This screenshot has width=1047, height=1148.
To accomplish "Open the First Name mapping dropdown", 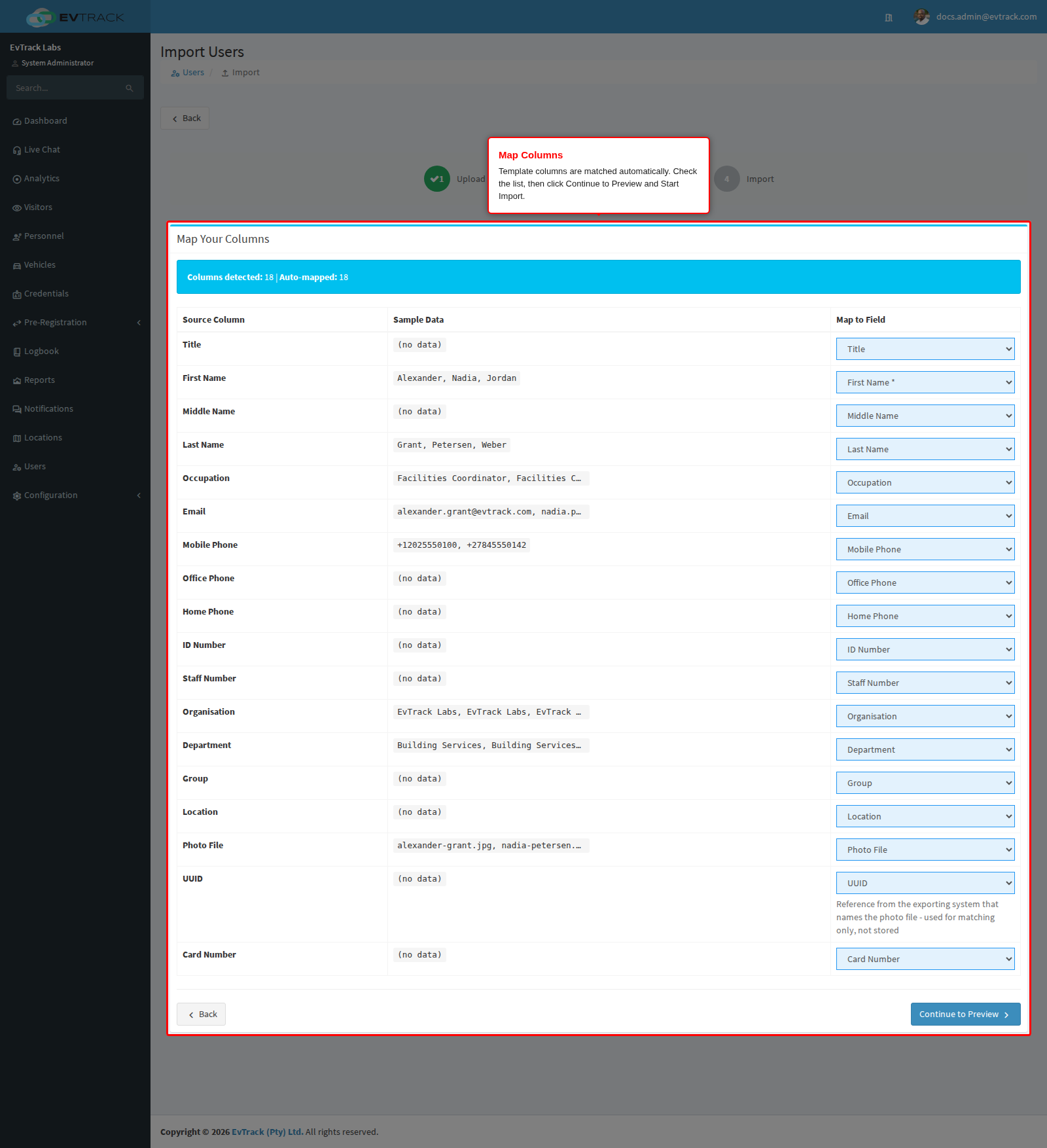I will [925, 382].
